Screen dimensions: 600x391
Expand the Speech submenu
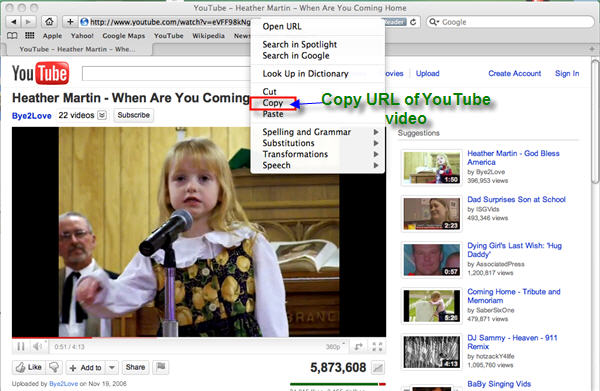376,165
